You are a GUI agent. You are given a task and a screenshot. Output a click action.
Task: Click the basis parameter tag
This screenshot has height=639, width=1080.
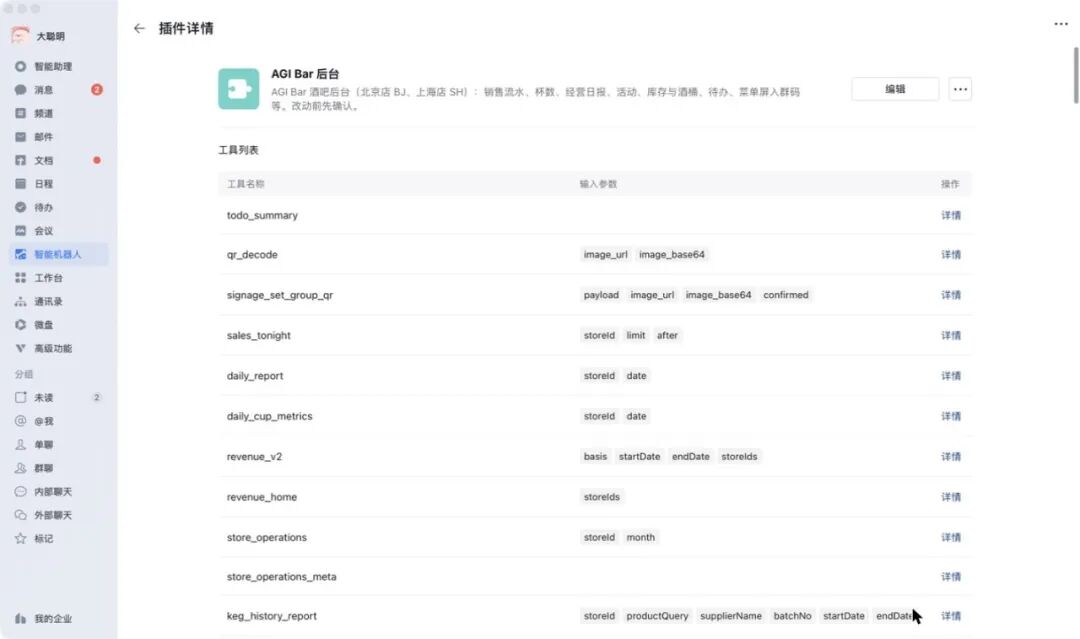595,457
